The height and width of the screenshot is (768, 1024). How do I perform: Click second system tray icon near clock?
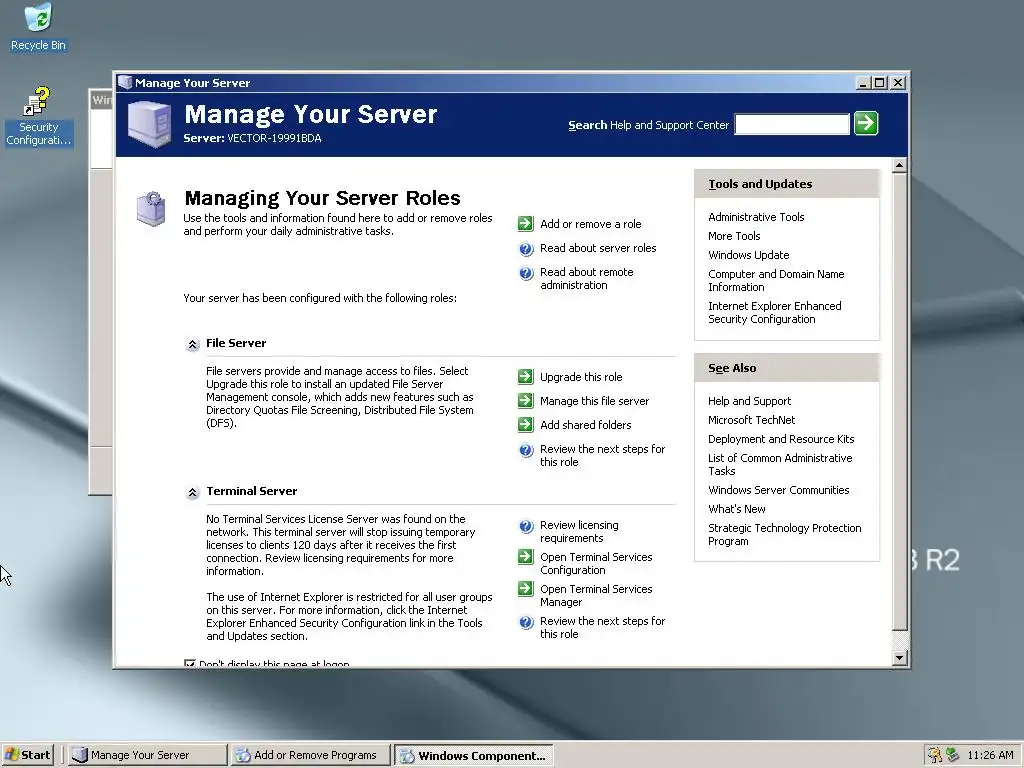952,755
